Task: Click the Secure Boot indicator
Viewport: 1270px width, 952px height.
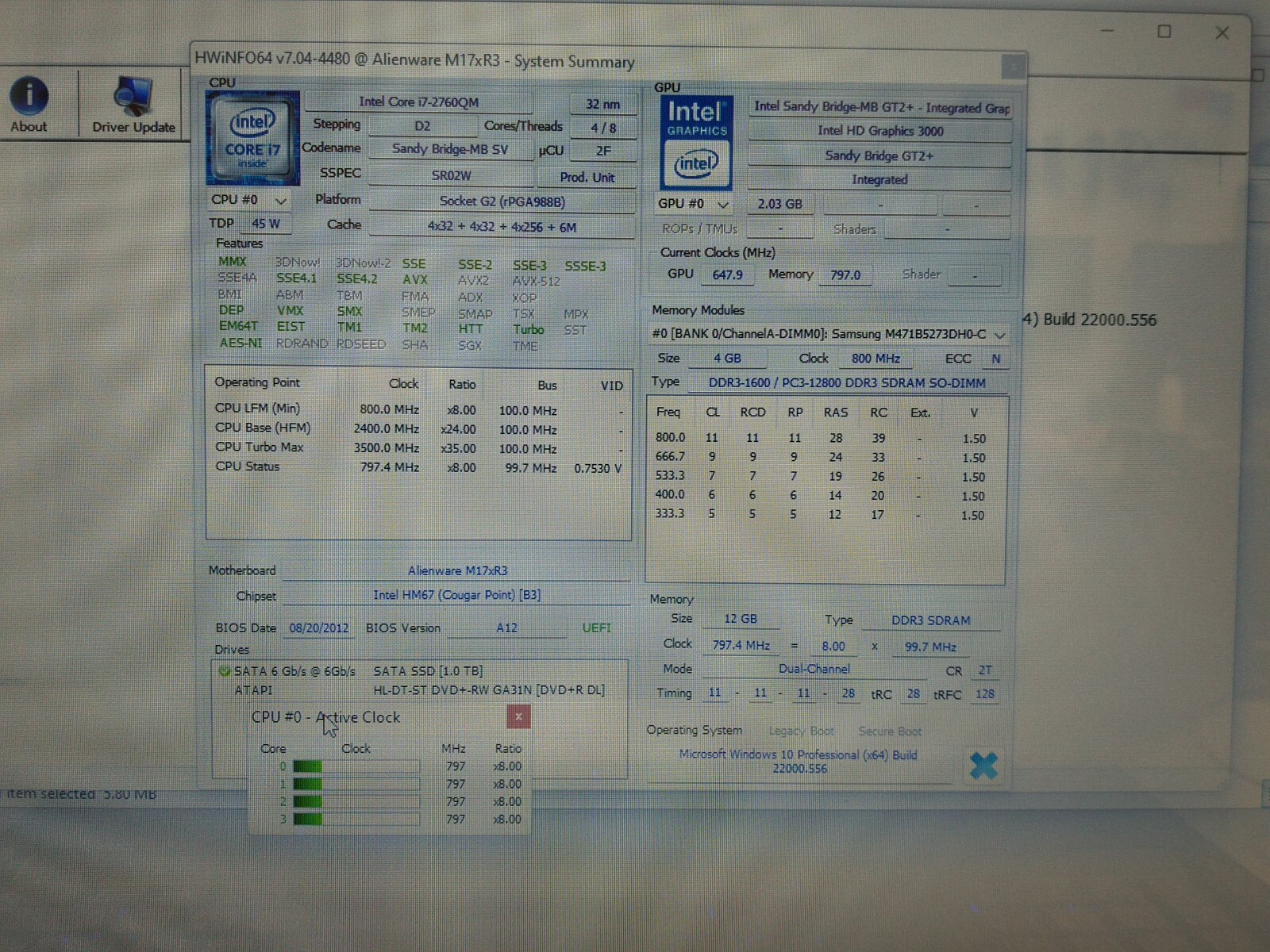Action: pos(890,731)
